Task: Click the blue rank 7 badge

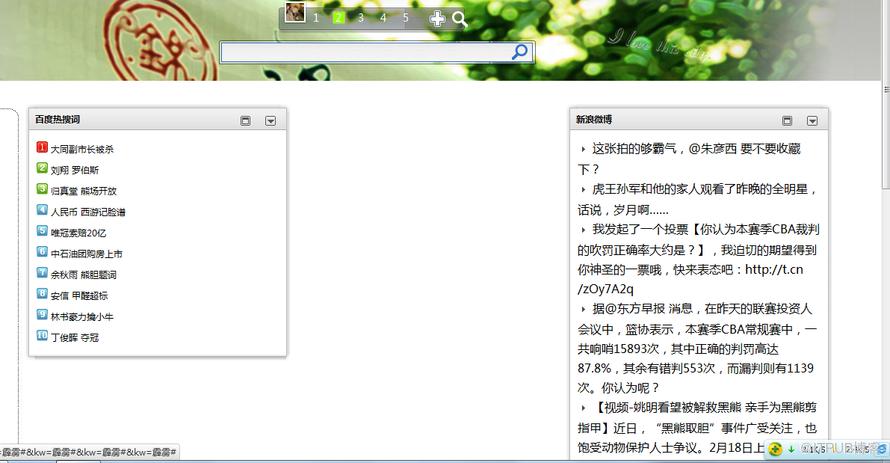Action: [42, 273]
